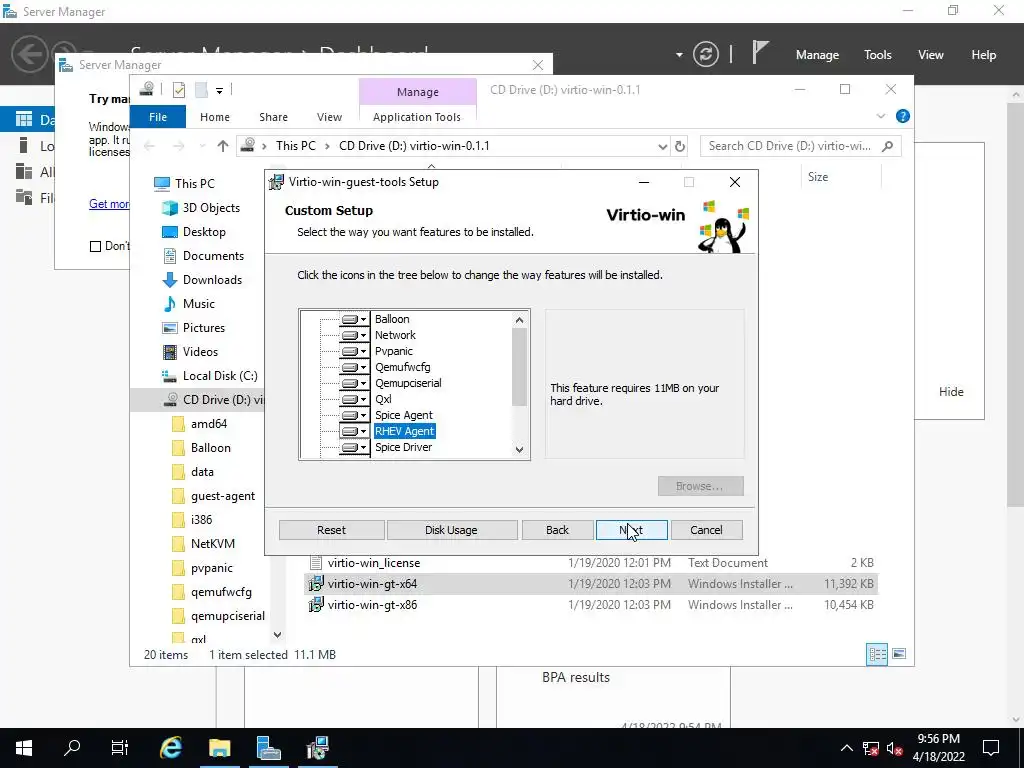
Task: Open RHEV Agent feature install dropdown icon
Action: [x=354, y=431]
